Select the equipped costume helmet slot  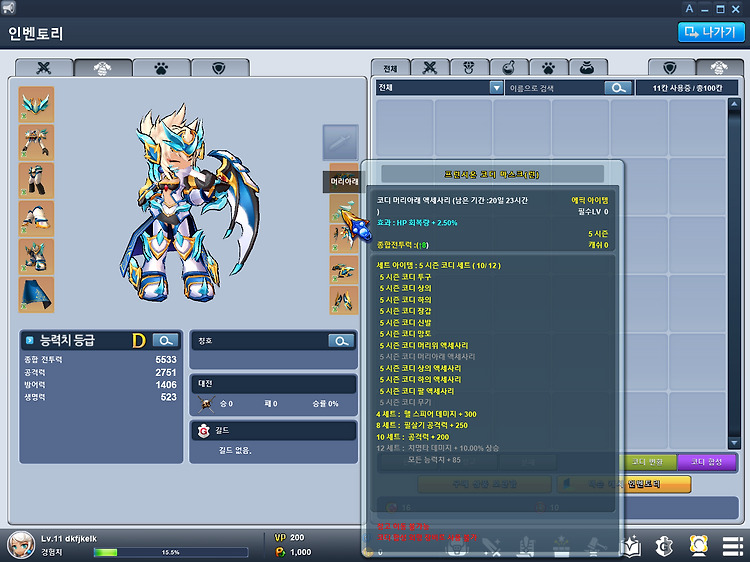pos(36,104)
